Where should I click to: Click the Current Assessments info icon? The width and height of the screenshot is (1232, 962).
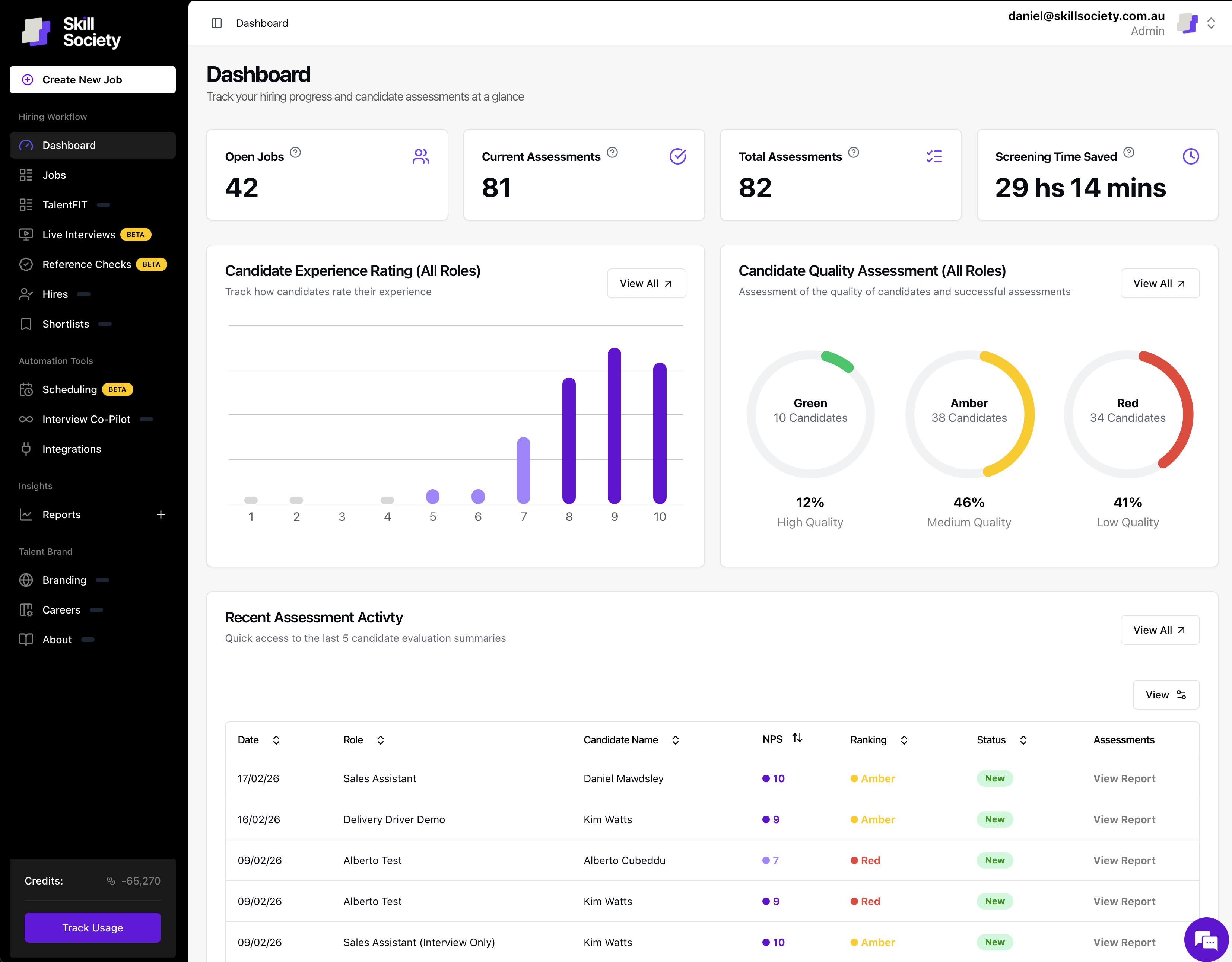point(612,152)
